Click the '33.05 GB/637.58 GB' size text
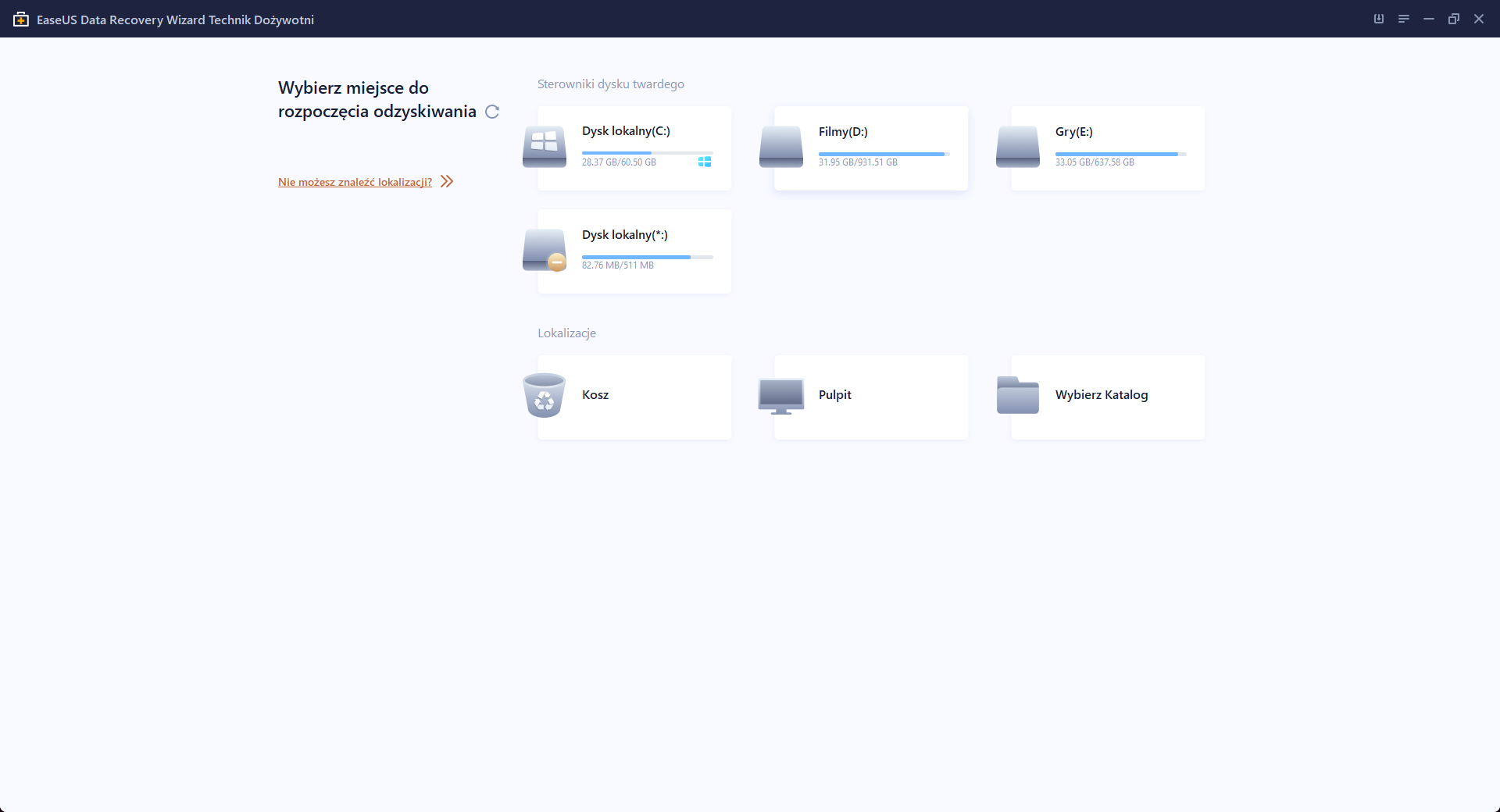 [1095, 162]
